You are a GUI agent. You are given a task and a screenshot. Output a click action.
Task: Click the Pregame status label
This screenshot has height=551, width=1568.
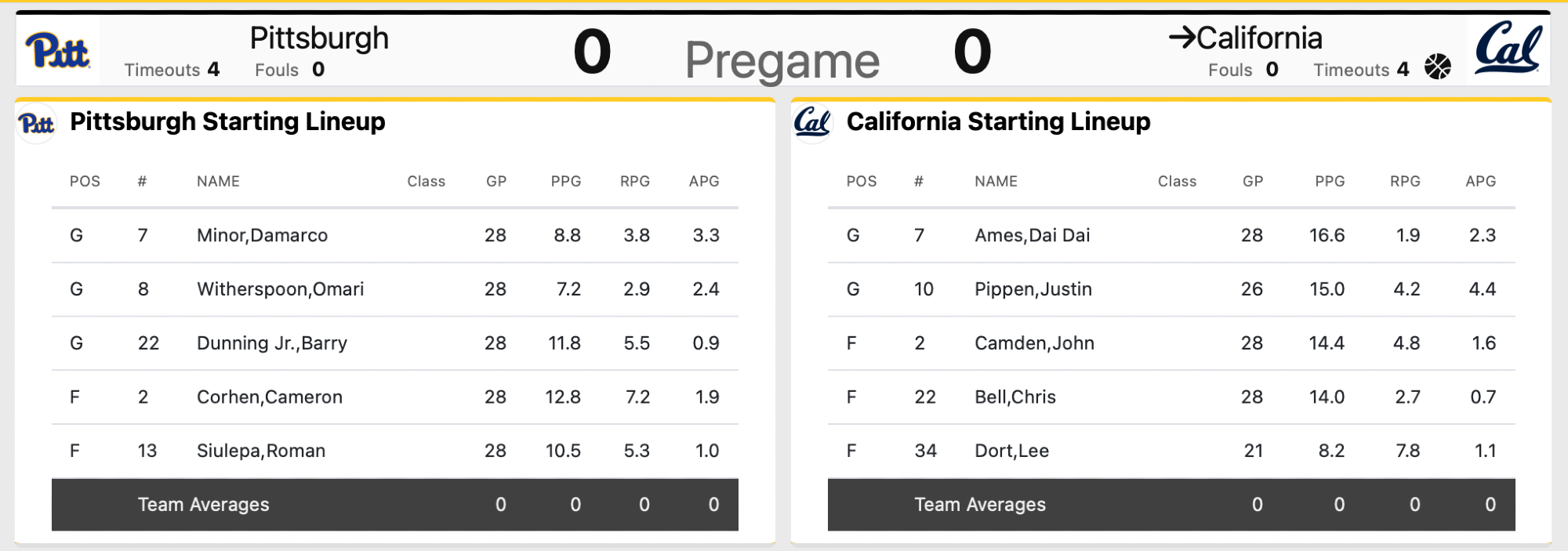[x=782, y=60]
